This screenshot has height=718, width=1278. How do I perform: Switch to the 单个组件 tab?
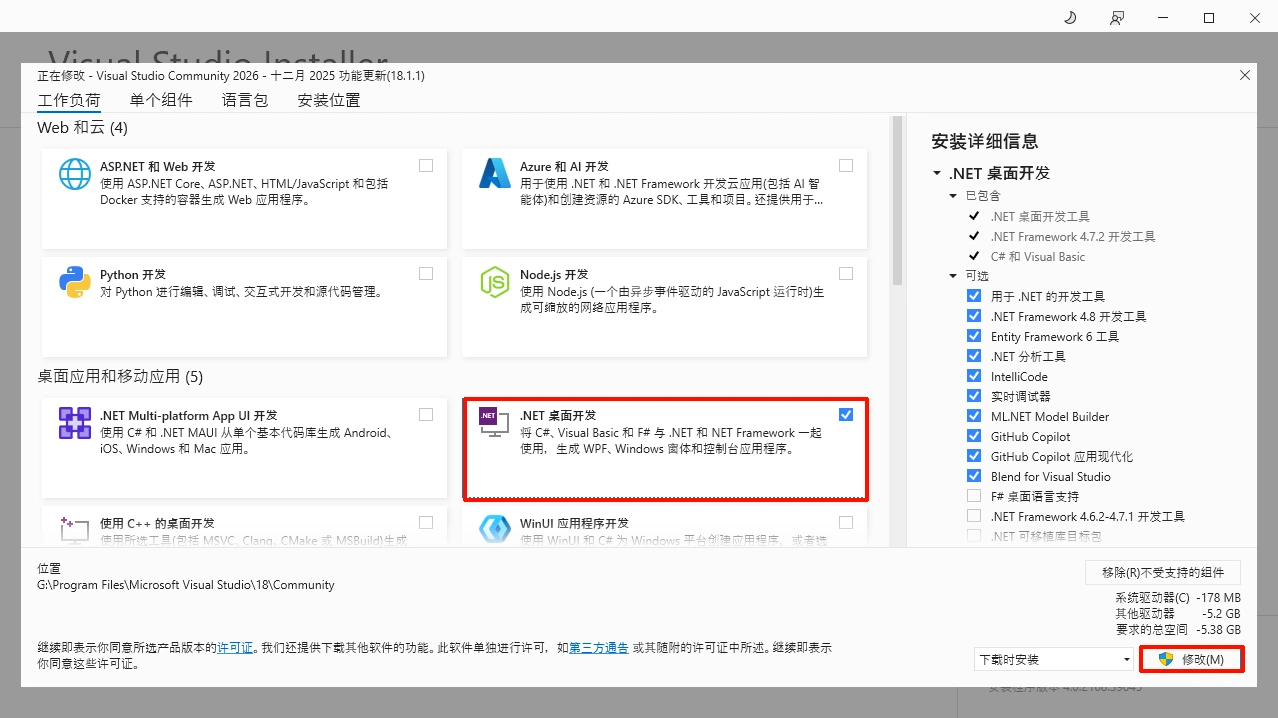161,100
